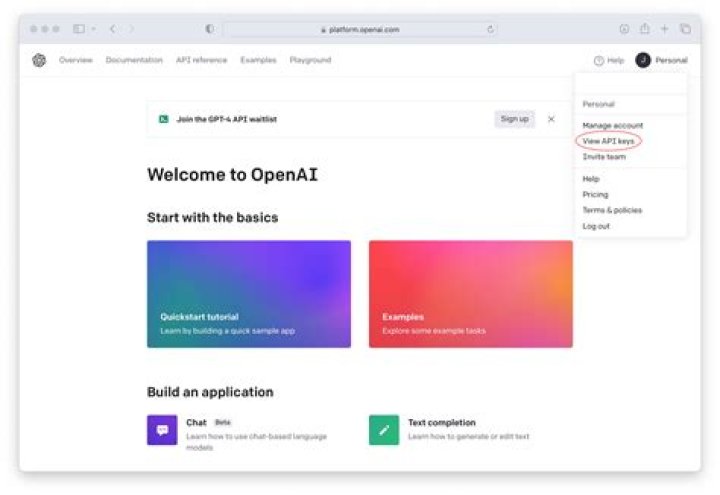The width and height of the screenshot is (720, 495).
Task: Select View API keys menu item
Action: [x=608, y=141]
